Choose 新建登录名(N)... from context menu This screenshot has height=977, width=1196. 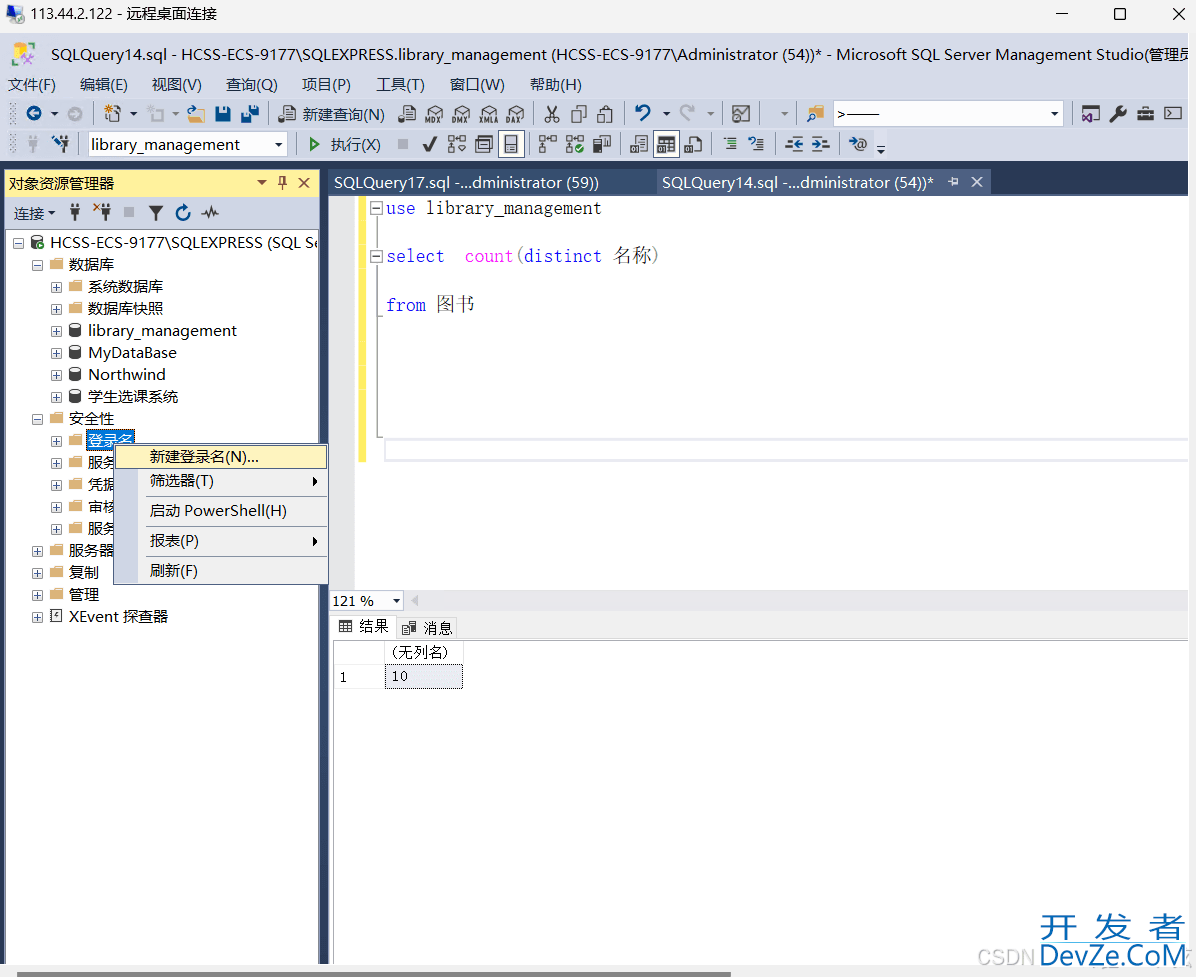coord(221,457)
